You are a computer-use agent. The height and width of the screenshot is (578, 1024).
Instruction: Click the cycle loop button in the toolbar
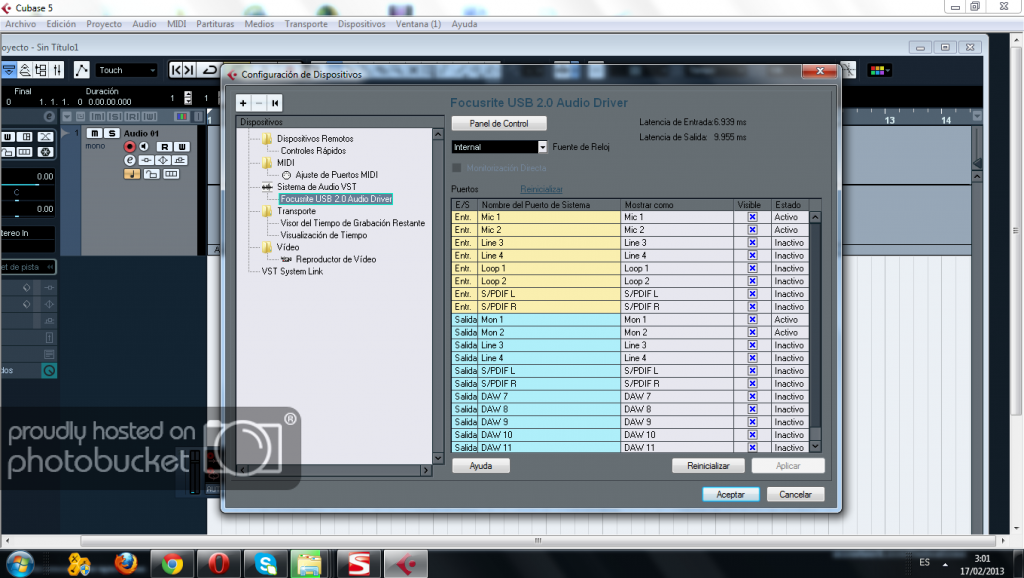tap(210, 70)
